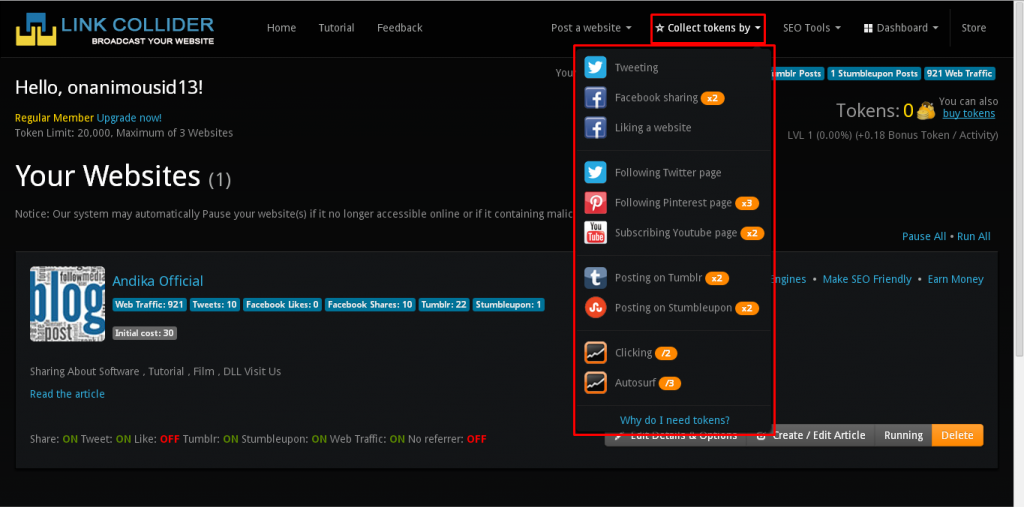Expand the SEO Tools dropdown
This screenshot has width=1024, height=507.
click(x=812, y=28)
